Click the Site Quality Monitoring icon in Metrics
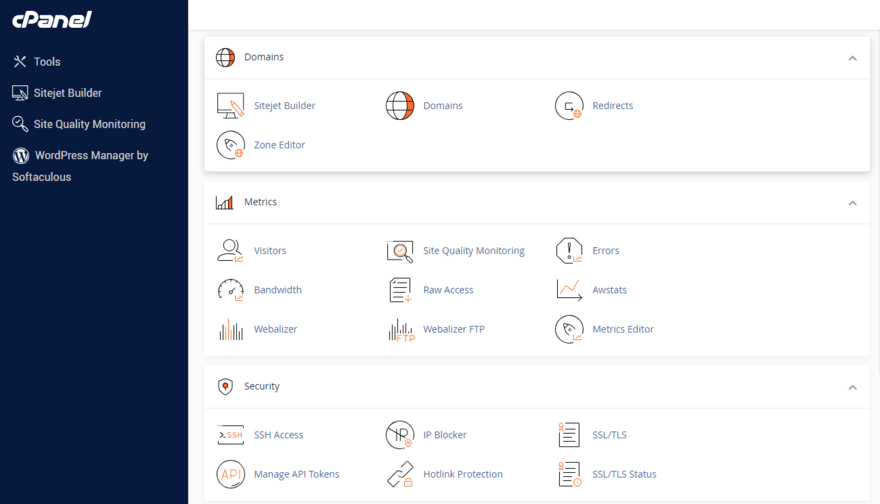The height and width of the screenshot is (504, 880). [x=400, y=251]
